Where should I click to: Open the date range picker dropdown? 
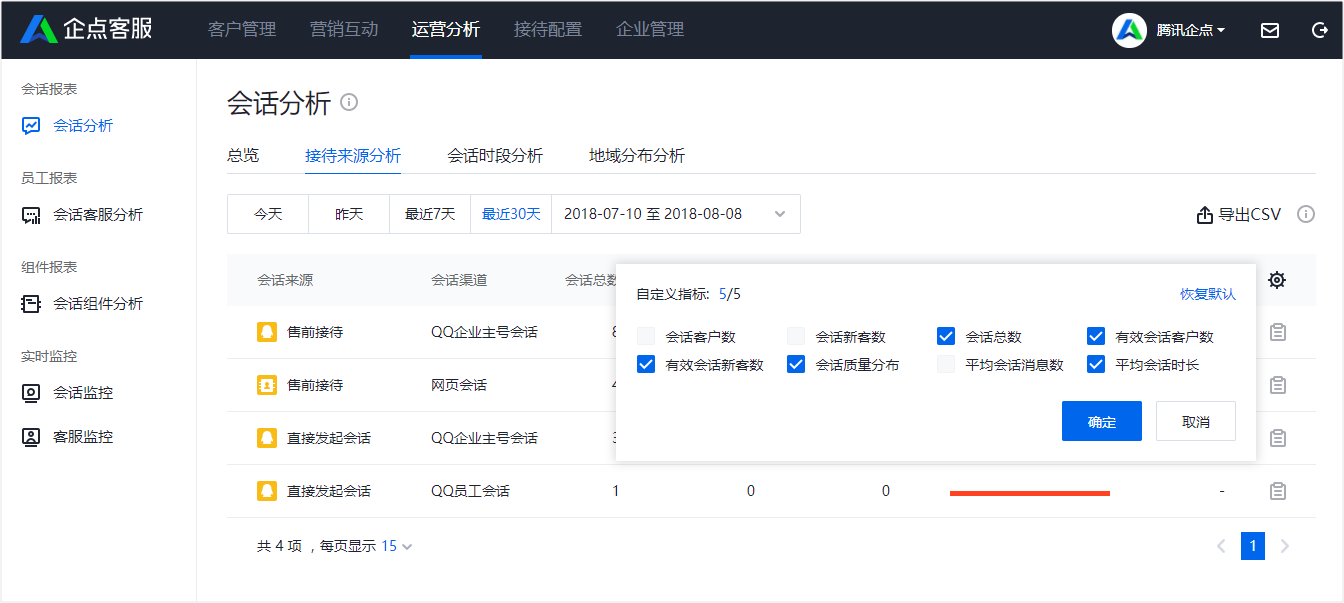tap(675, 214)
